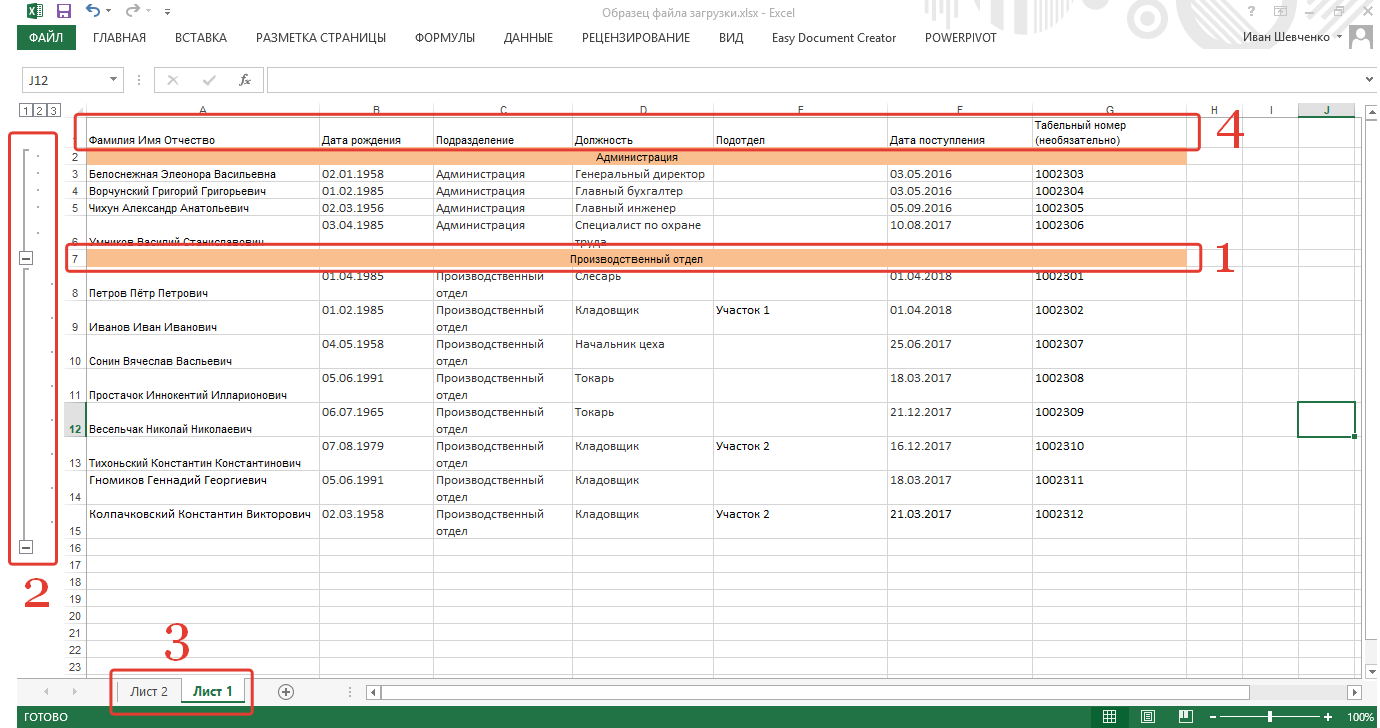The width and height of the screenshot is (1380, 728).
Task: Show outline level 3 button
Action: click(x=54, y=111)
